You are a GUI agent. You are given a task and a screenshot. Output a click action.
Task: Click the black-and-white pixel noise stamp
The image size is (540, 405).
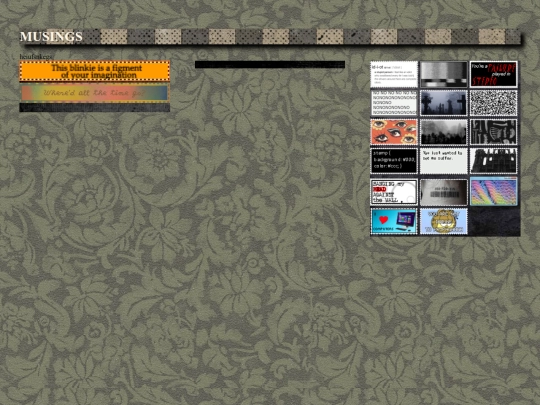pyautogui.click(x=494, y=103)
